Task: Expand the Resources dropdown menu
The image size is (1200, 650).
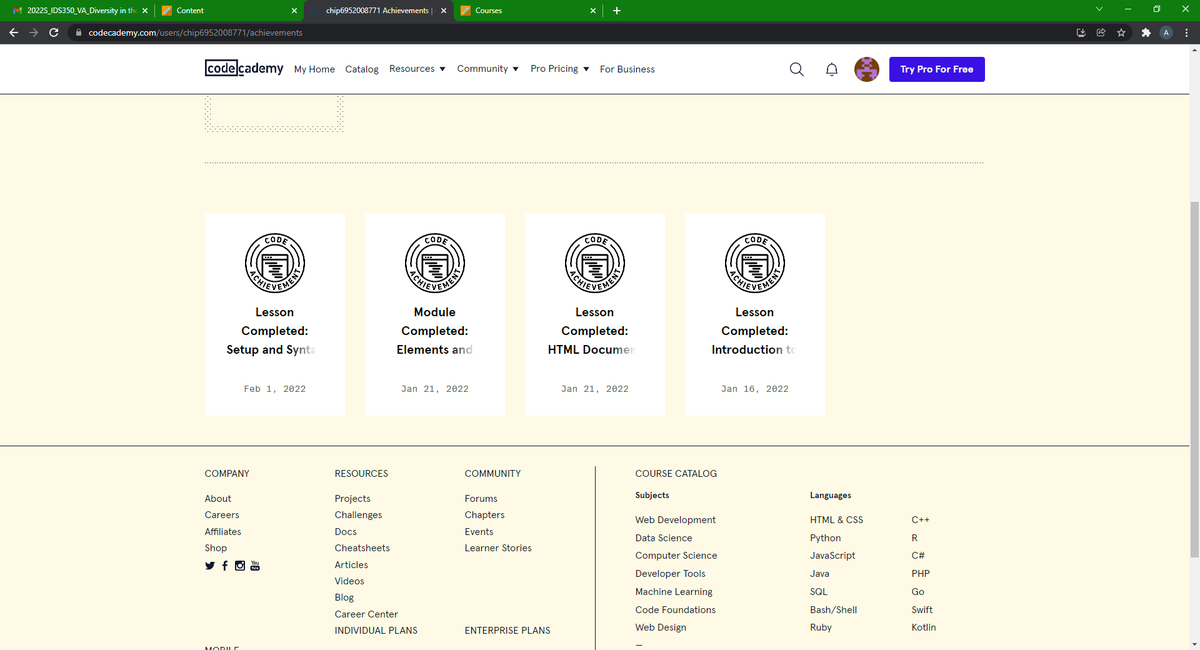Action: pyautogui.click(x=417, y=69)
